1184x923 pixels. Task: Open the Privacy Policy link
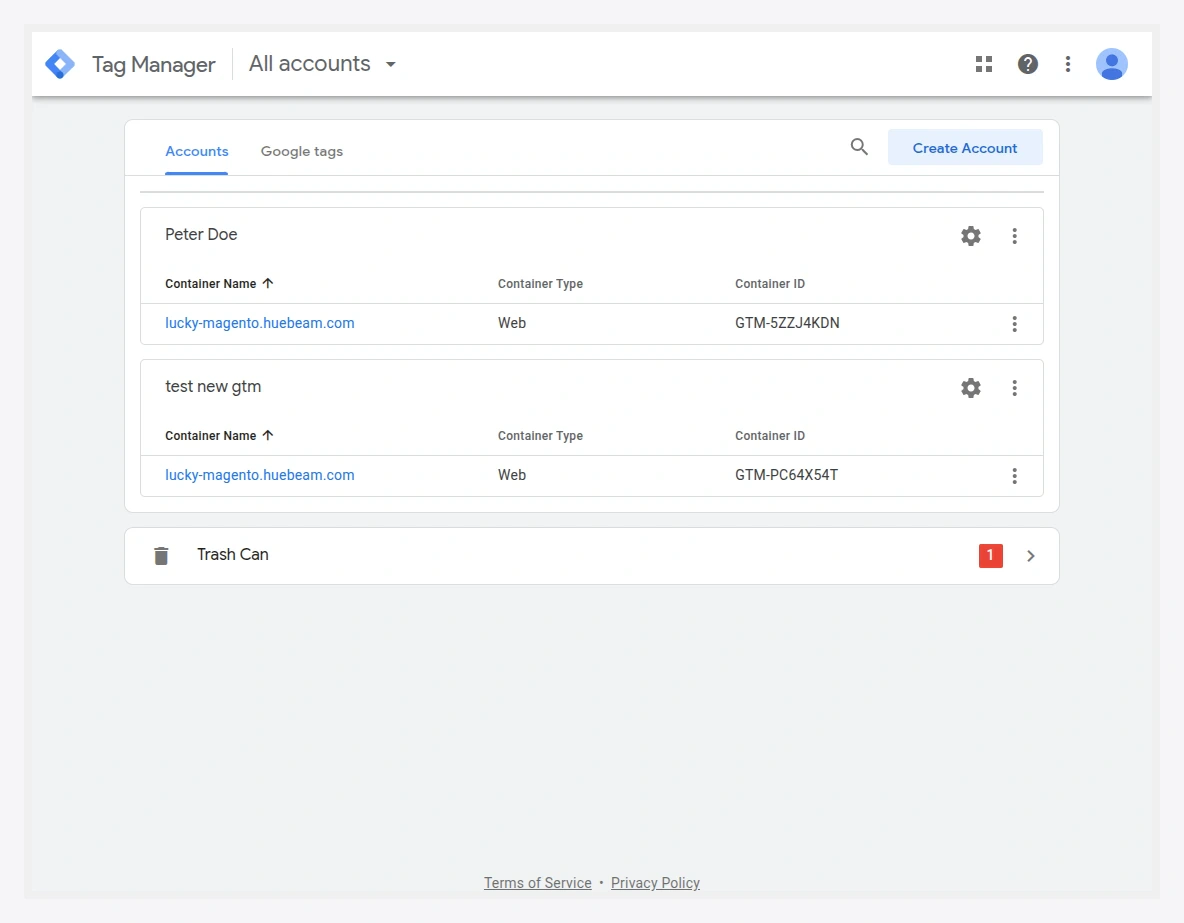(655, 882)
